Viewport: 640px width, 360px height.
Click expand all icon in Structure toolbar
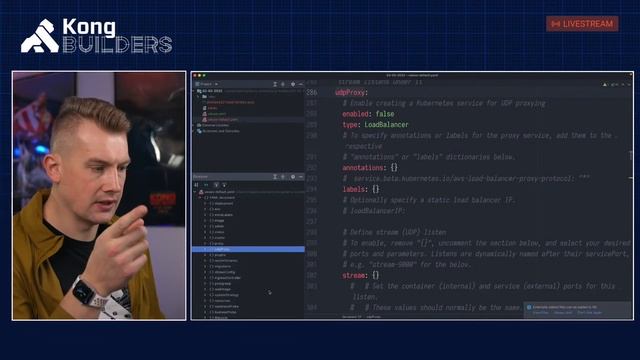(216, 185)
